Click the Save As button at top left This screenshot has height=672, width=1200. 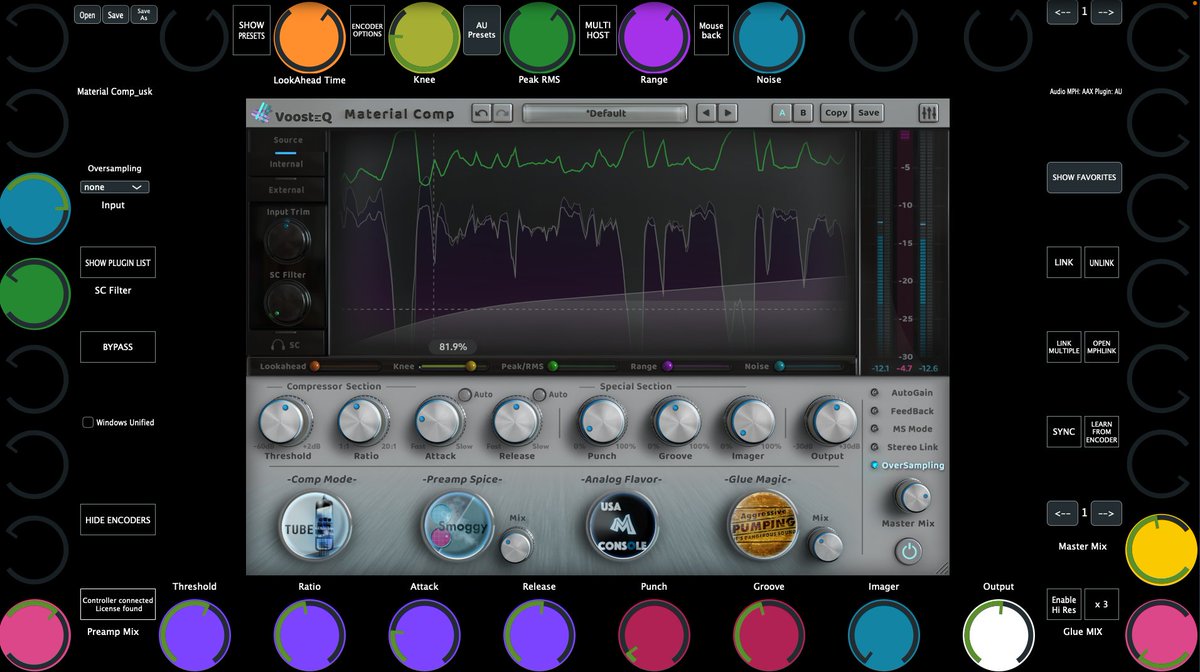pos(145,15)
